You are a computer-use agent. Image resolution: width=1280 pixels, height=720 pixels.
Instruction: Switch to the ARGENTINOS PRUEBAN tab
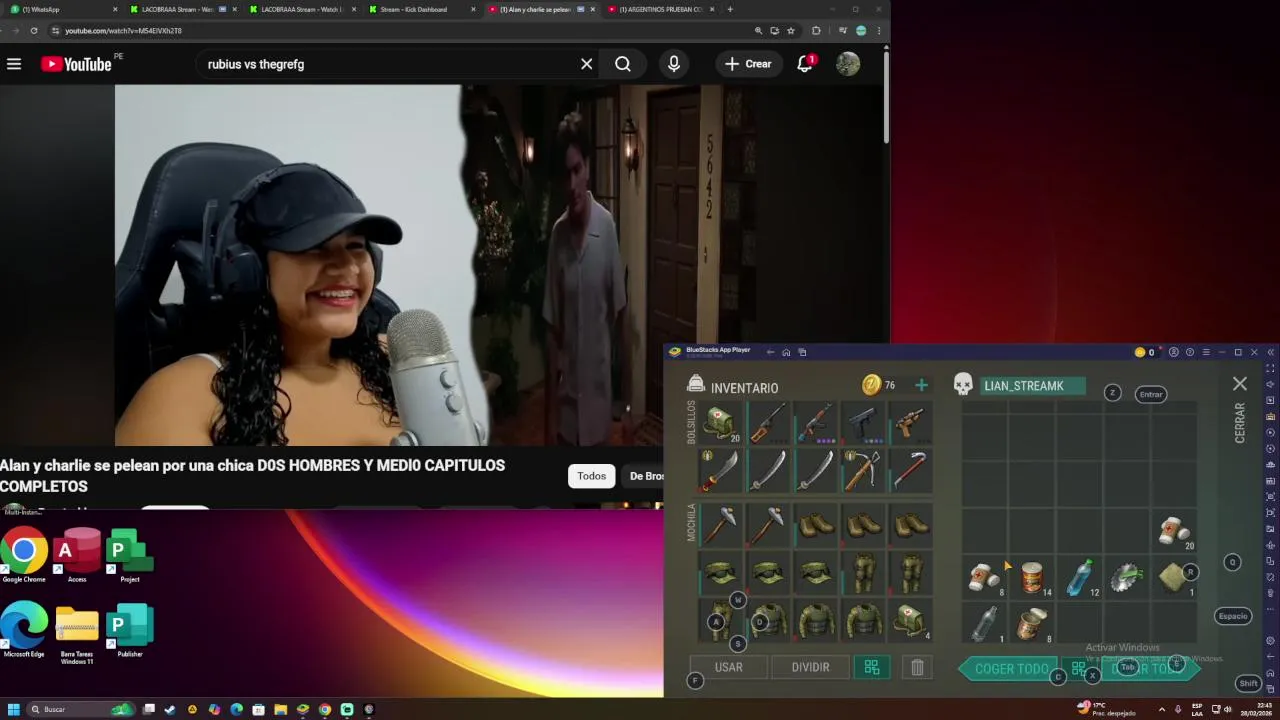[660, 9]
